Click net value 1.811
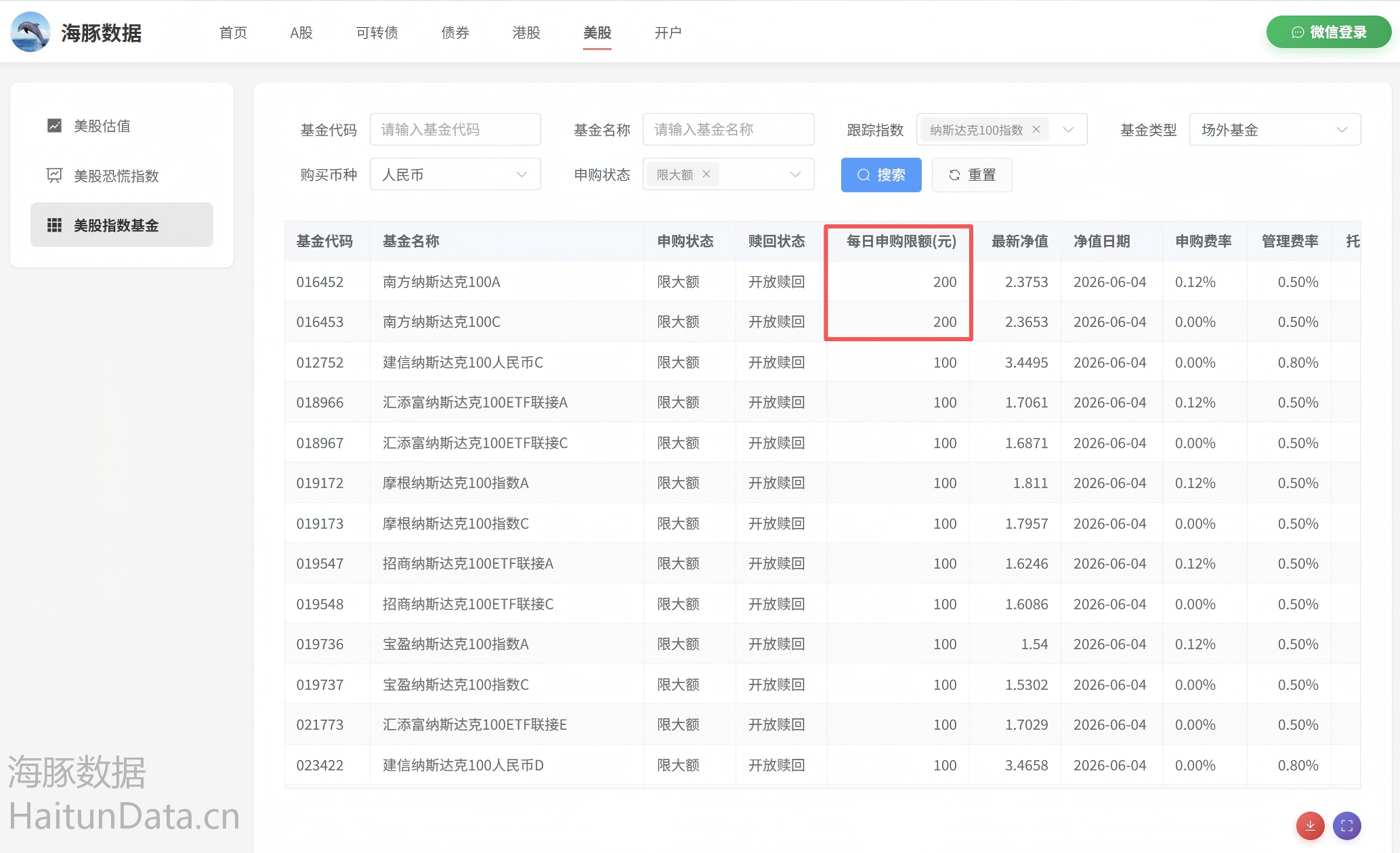 click(x=1030, y=483)
